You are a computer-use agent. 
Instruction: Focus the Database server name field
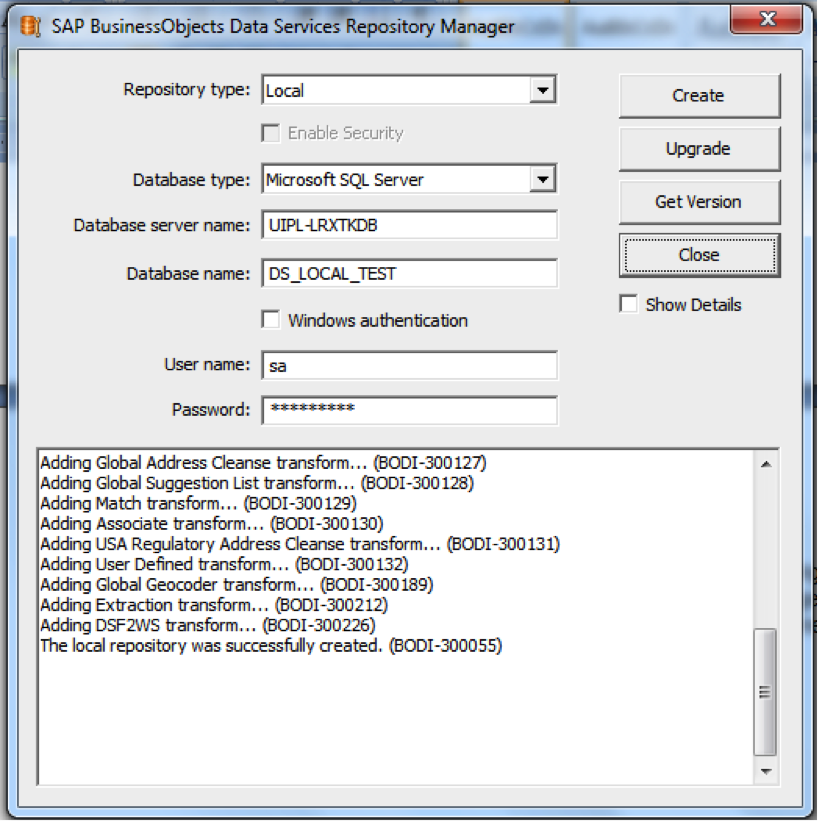click(410, 225)
